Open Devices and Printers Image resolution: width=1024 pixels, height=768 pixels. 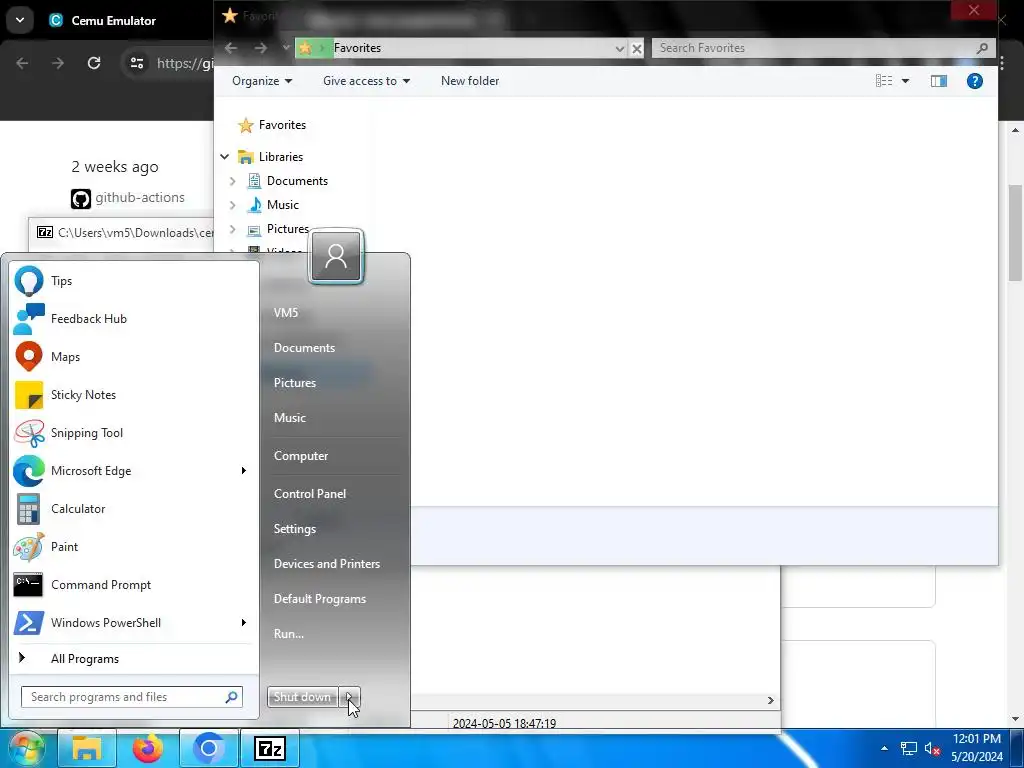pyautogui.click(x=327, y=564)
